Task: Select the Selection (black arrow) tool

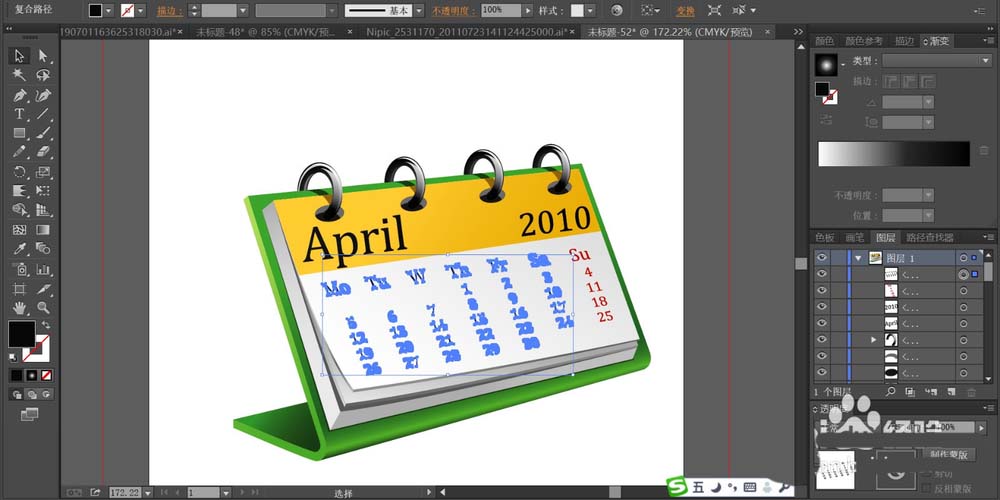Action: coord(19,55)
